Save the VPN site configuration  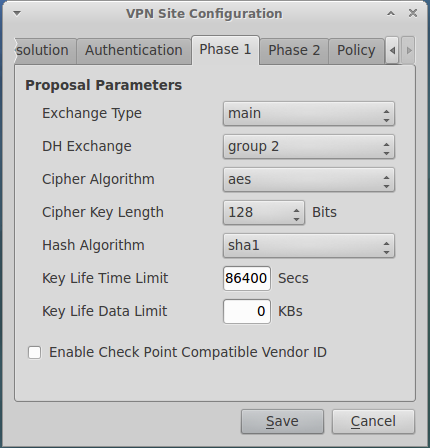click(x=282, y=422)
